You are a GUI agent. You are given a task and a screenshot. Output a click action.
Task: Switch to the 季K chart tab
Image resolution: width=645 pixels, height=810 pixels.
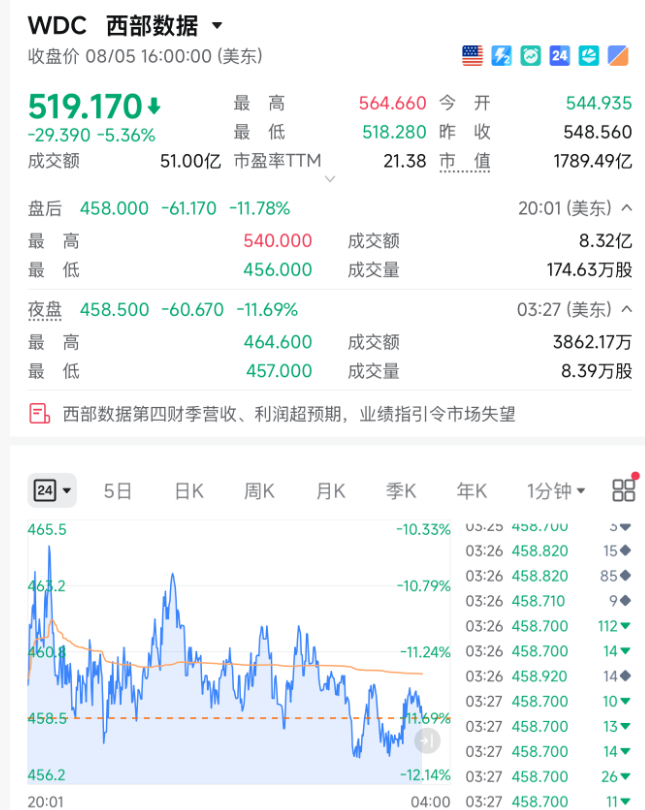point(401,491)
